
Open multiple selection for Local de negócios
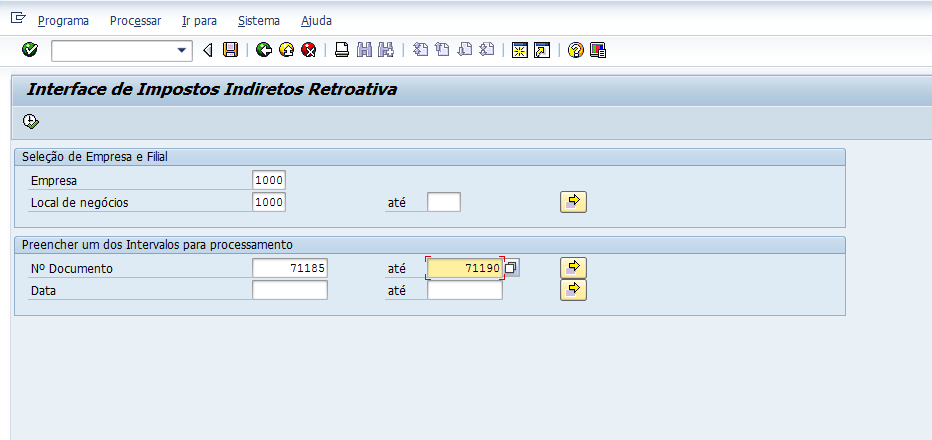click(574, 202)
